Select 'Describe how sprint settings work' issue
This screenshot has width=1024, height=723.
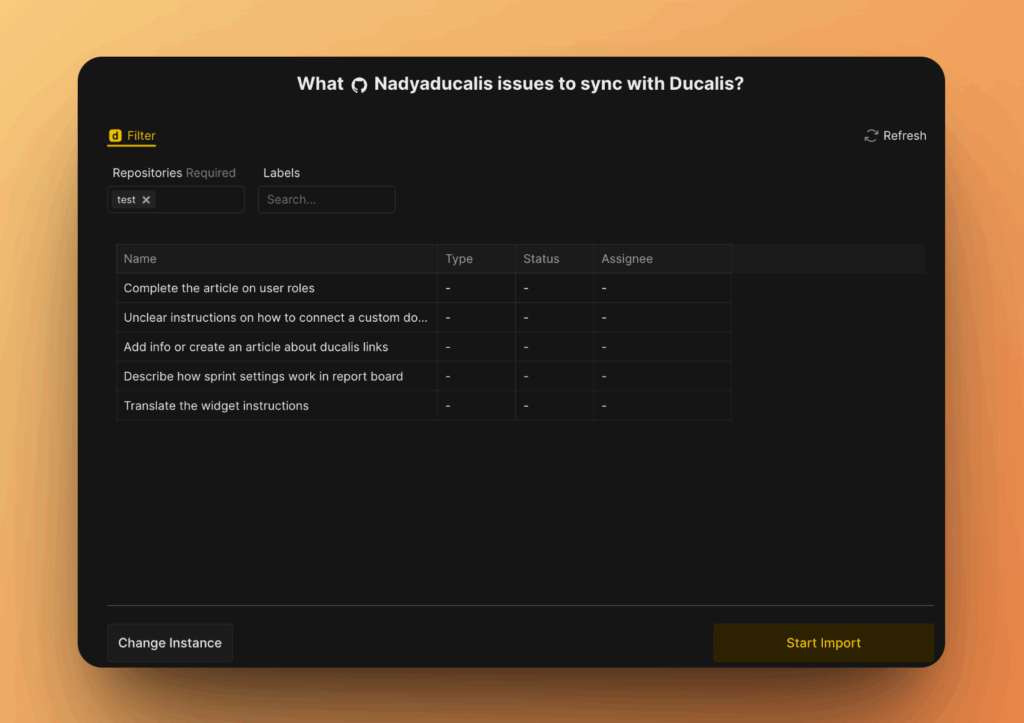(x=263, y=377)
